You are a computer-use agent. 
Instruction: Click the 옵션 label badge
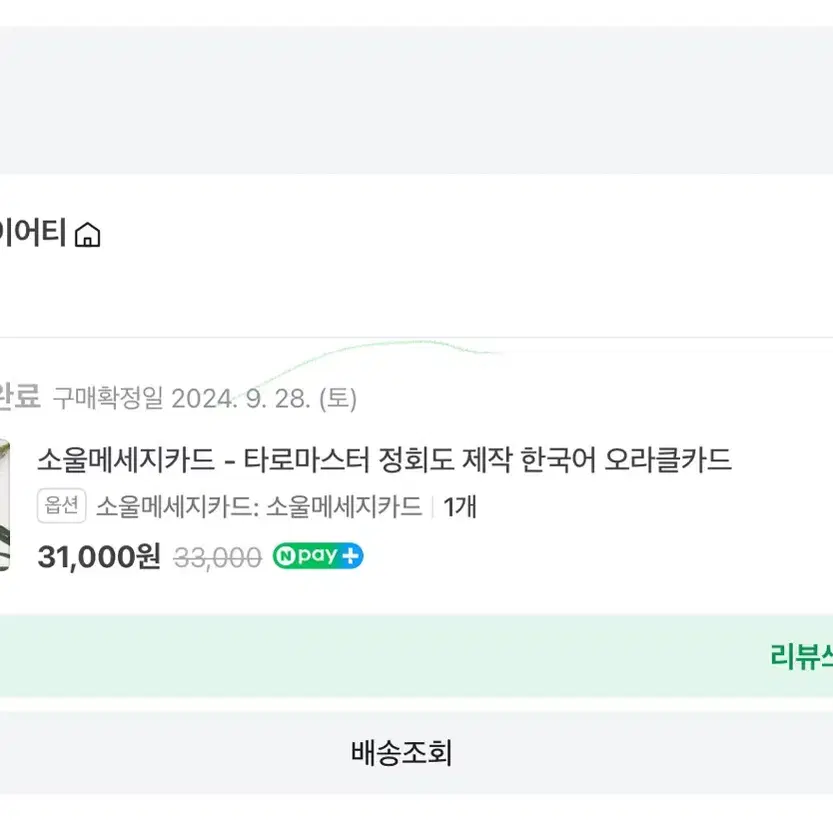click(62, 505)
